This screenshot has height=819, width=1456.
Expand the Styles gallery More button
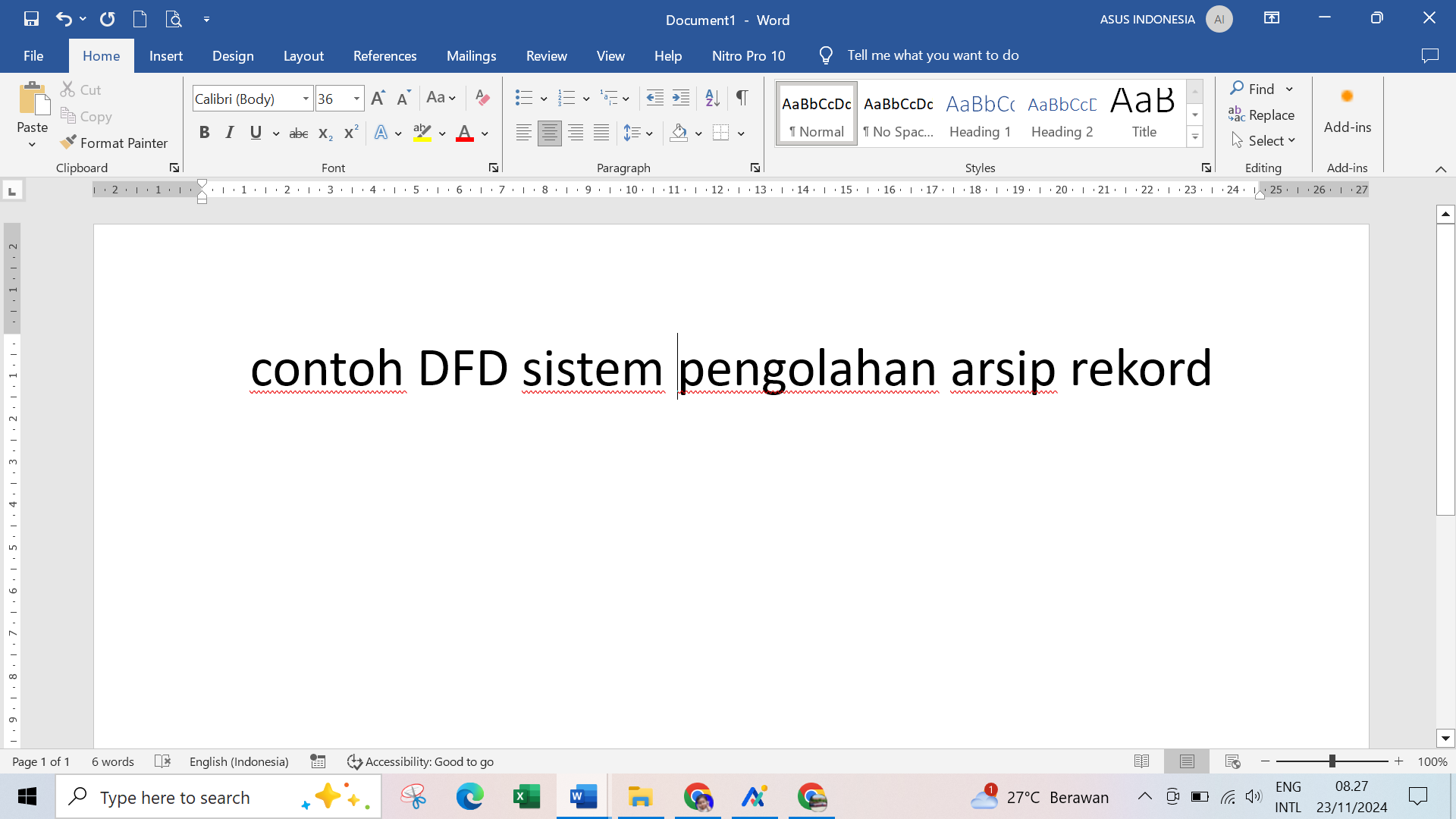pyautogui.click(x=1195, y=137)
